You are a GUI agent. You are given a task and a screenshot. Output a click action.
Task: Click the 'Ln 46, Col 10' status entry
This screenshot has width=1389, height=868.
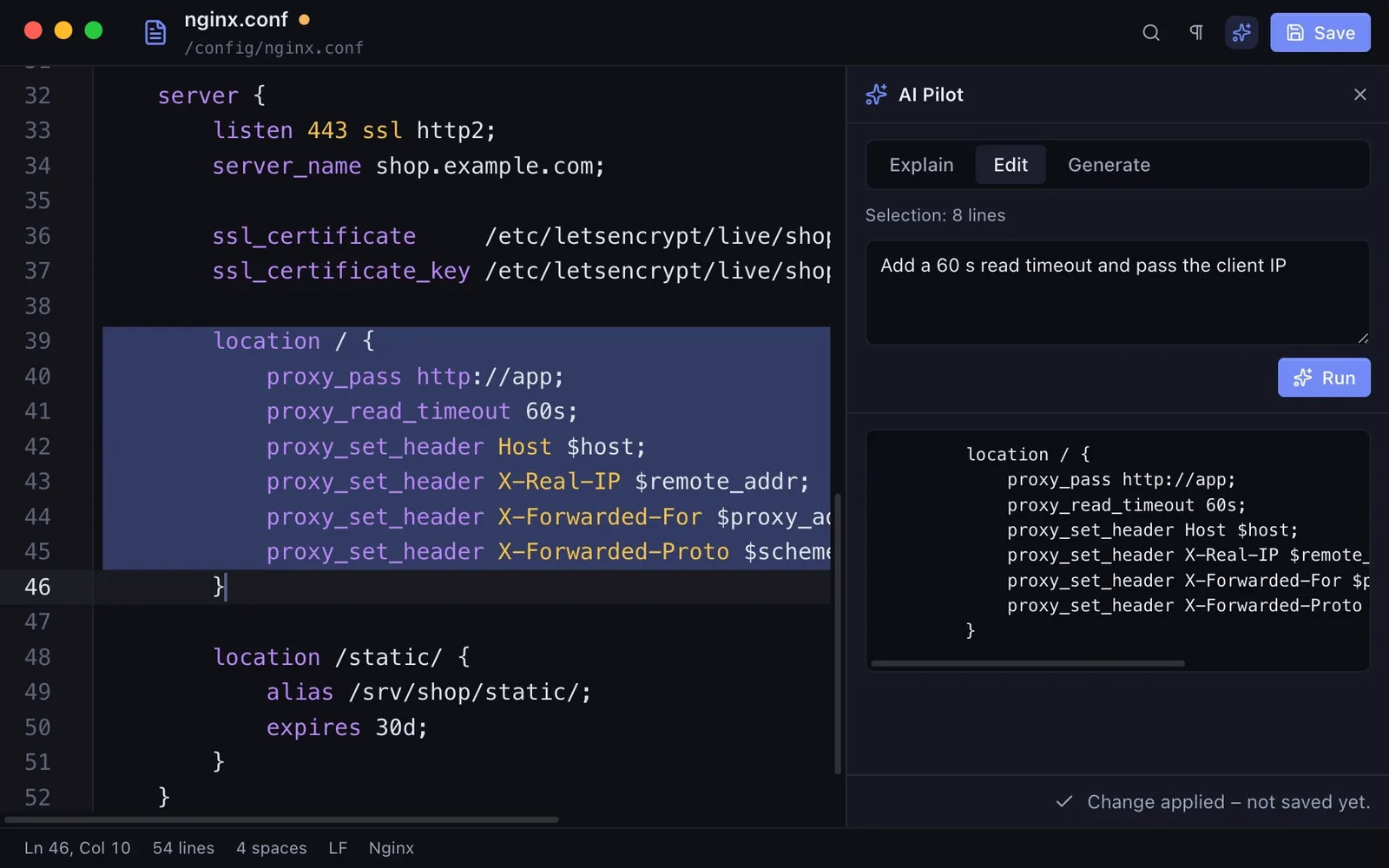(77, 848)
